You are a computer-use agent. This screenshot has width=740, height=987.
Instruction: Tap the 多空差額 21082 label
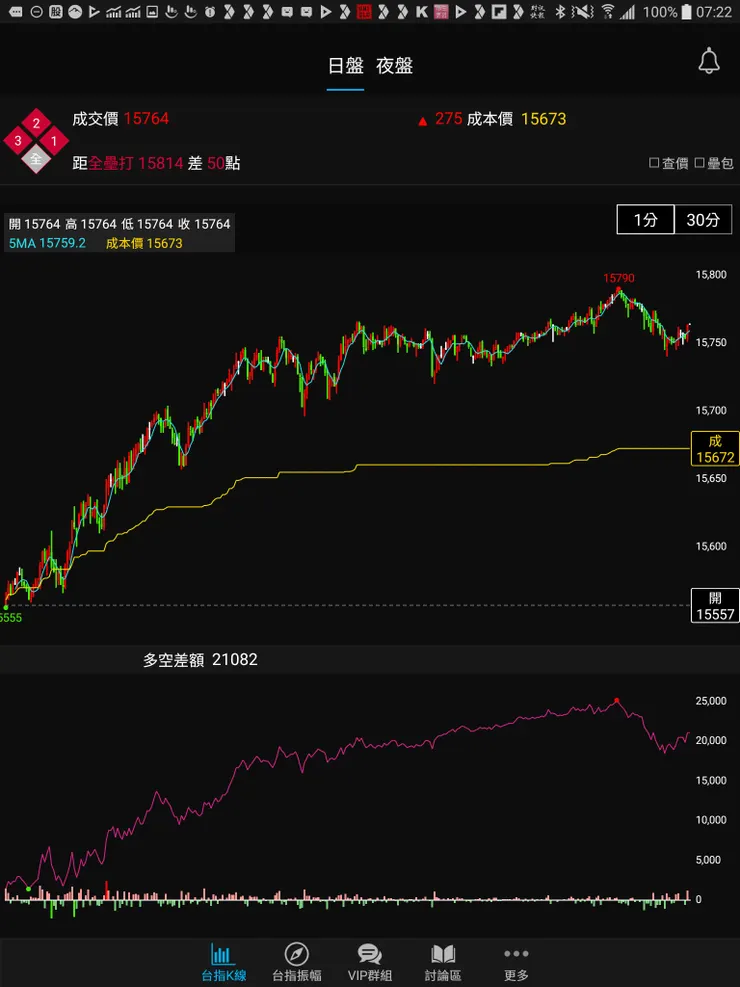[200, 660]
